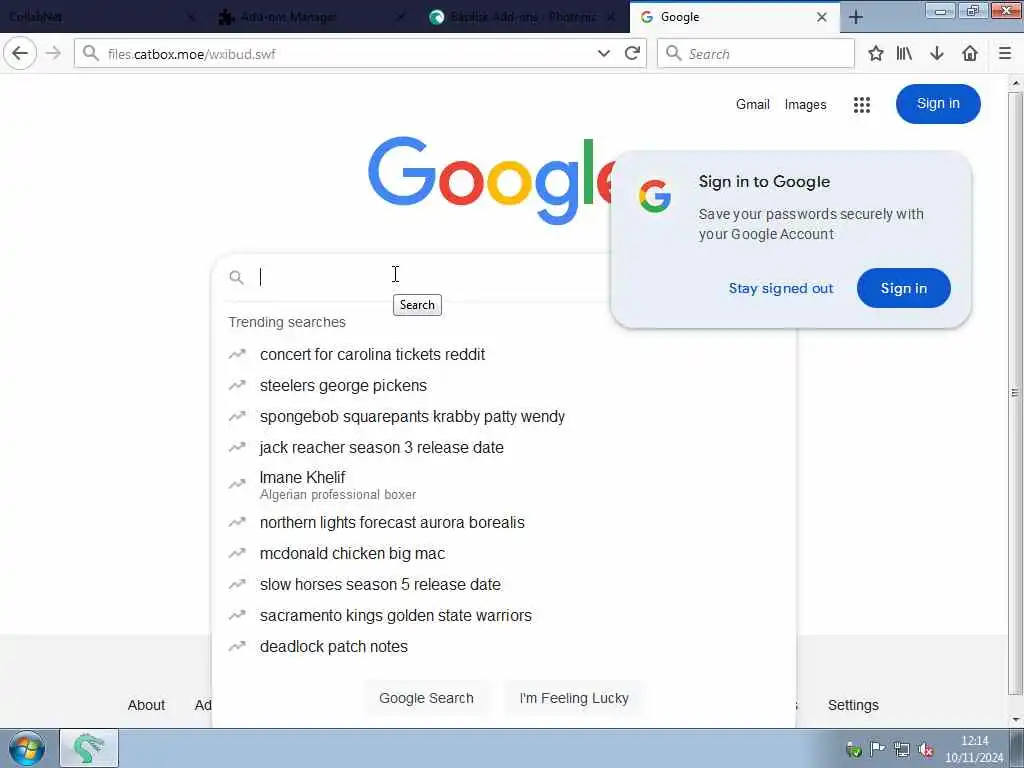Viewport: 1024px width, 768px height.
Task: Reload the page with the refresh icon
Action: pos(632,54)
